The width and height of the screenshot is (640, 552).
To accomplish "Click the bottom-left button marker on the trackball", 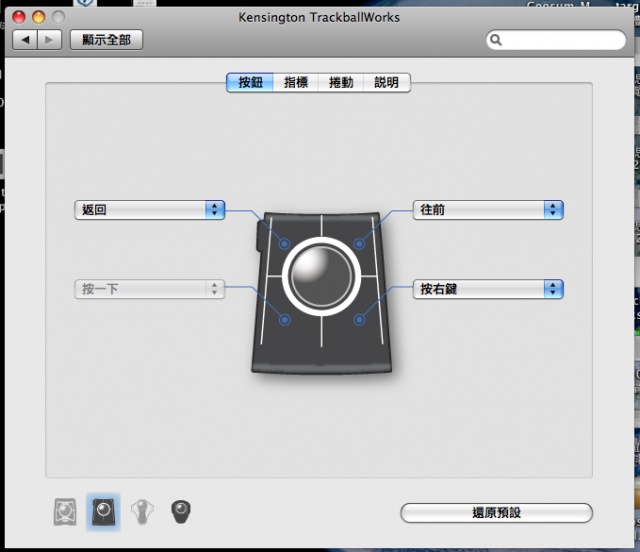I will point(284,320).
